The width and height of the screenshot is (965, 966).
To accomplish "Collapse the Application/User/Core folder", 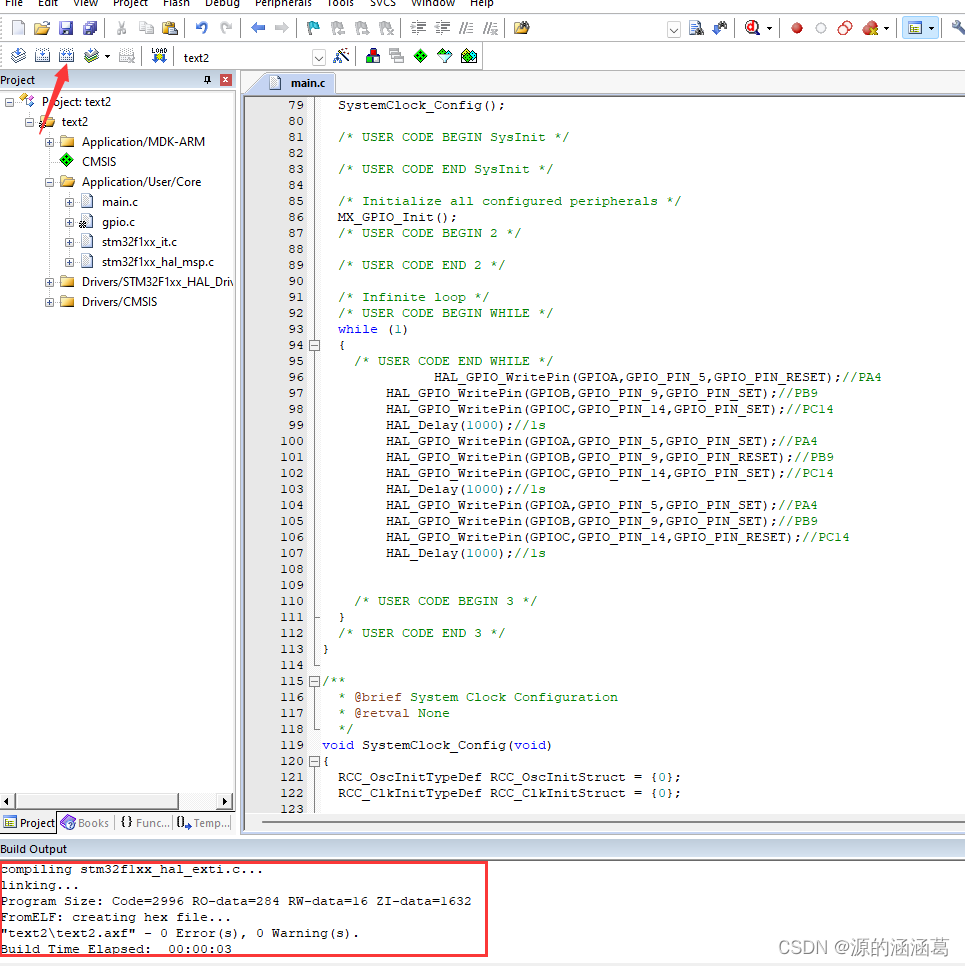I will (x=49, y=182).
